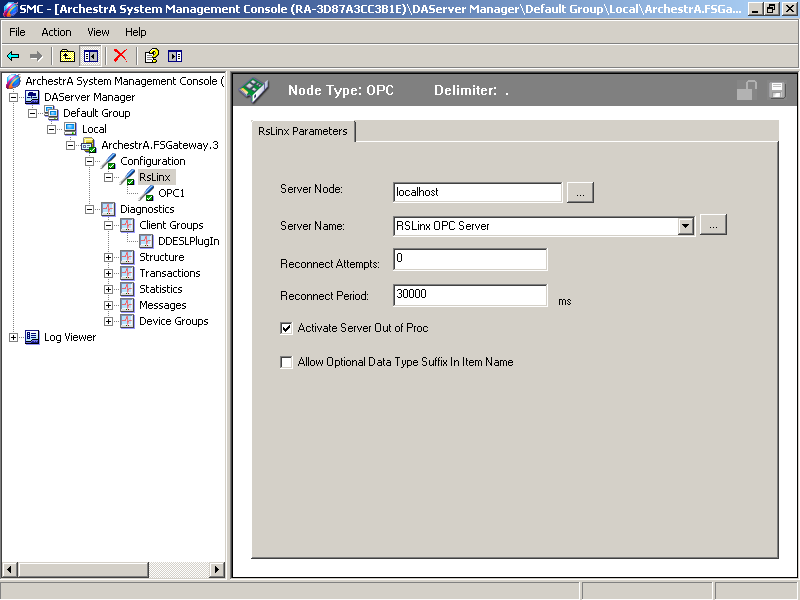The image size is (800, 600).
Task: Click the Reconnect Period input field
Action: [x=470, y=295]
